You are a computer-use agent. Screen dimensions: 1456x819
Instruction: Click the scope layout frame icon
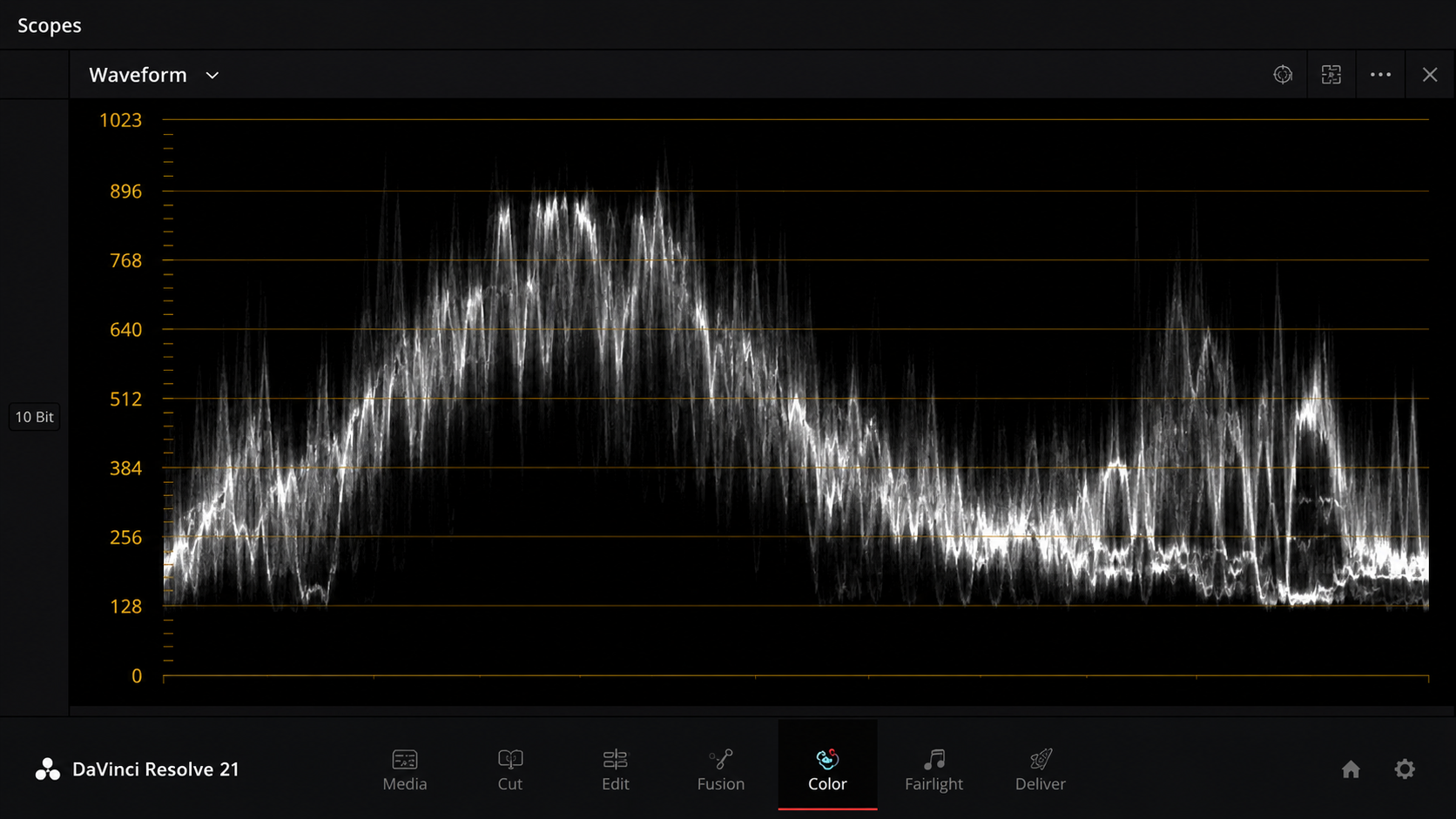click(1331, 75)
